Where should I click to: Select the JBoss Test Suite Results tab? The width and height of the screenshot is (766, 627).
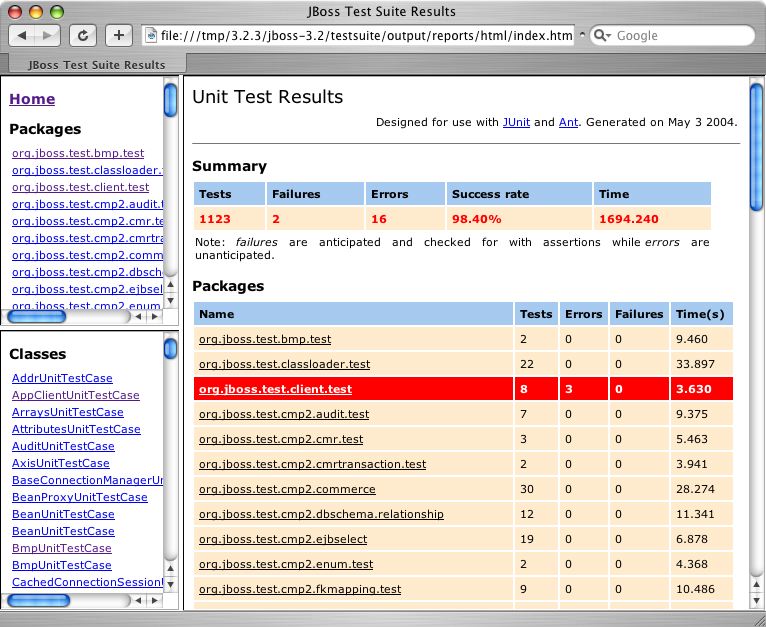point(96,65)
